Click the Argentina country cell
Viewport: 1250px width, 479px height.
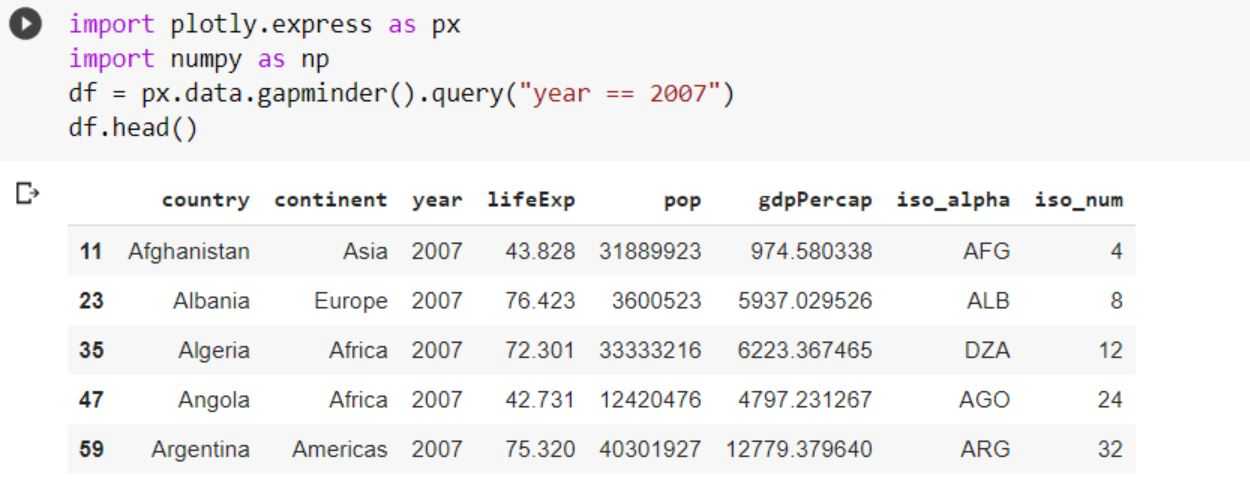click(x=200, y=449)
